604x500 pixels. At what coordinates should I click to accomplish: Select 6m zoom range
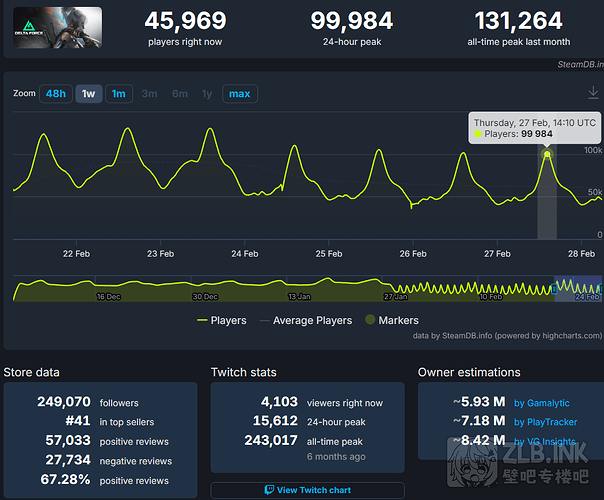(x=179, y=94)
